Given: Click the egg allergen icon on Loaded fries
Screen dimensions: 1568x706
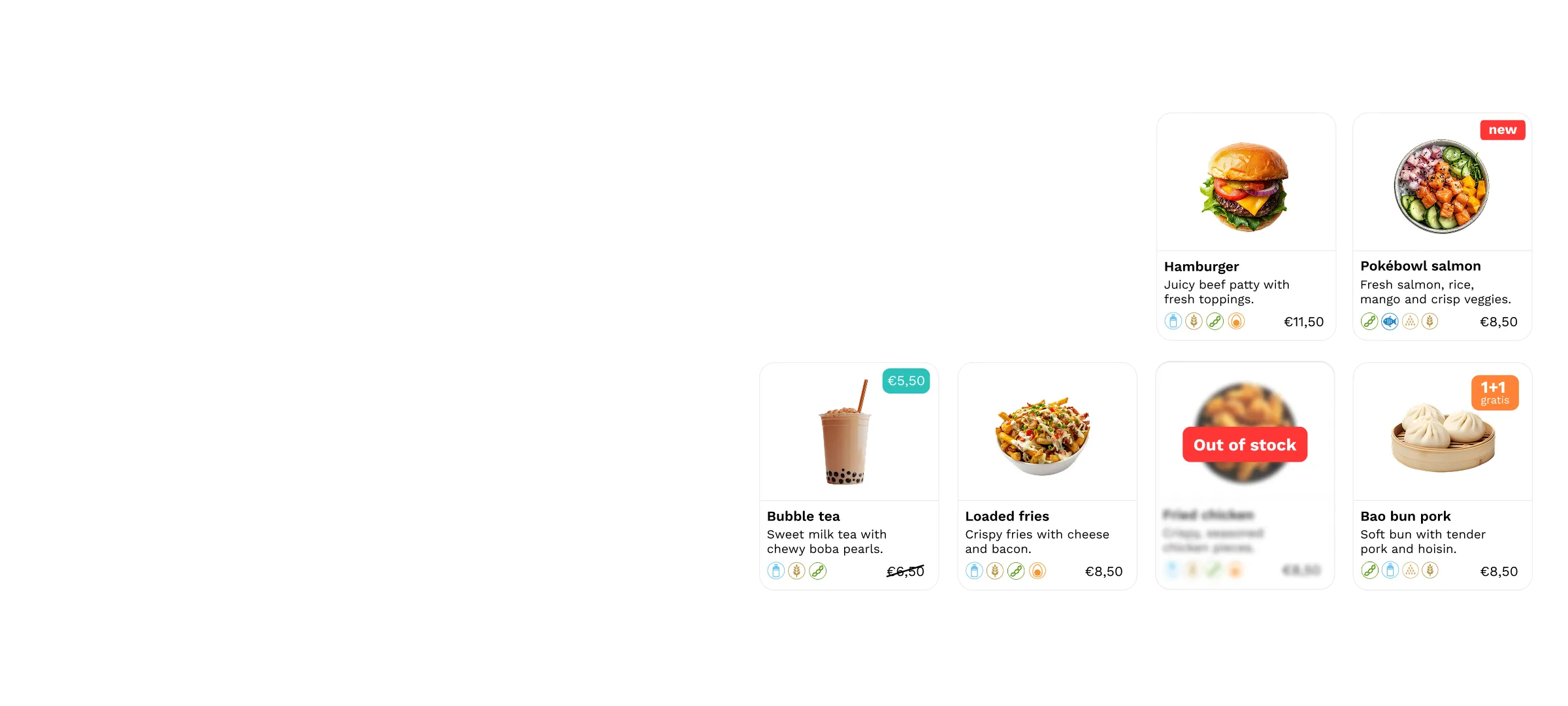Looking at the screenshot, I should tap(1037, 571).
